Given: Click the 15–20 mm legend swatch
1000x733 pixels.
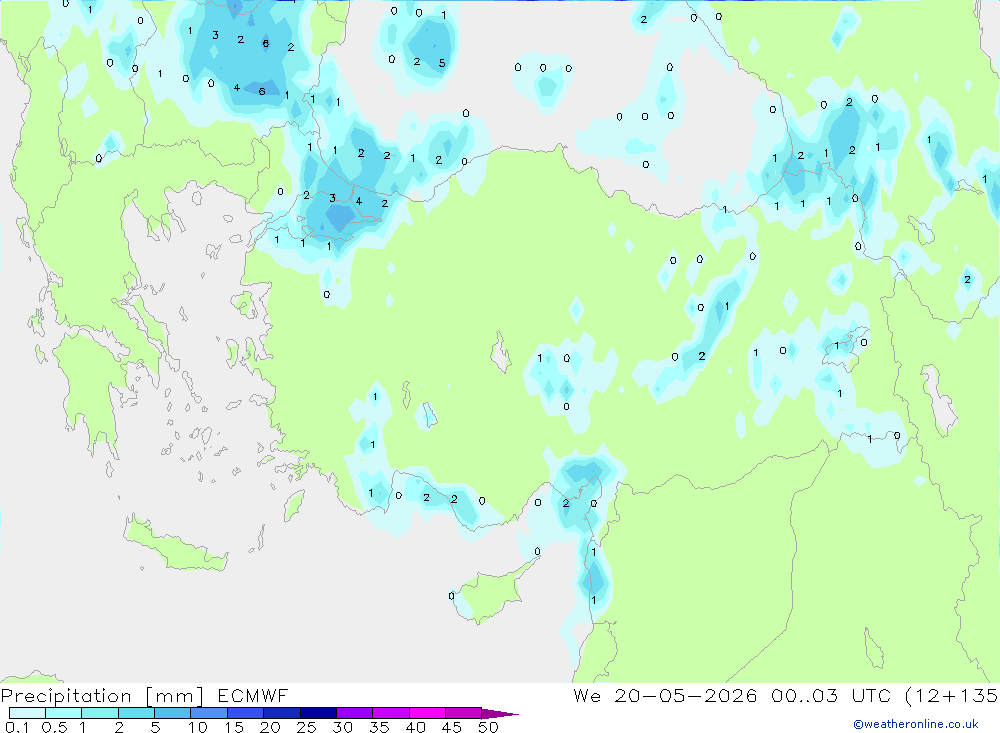Looking at the screenshot, I should (x=246, y=713).
